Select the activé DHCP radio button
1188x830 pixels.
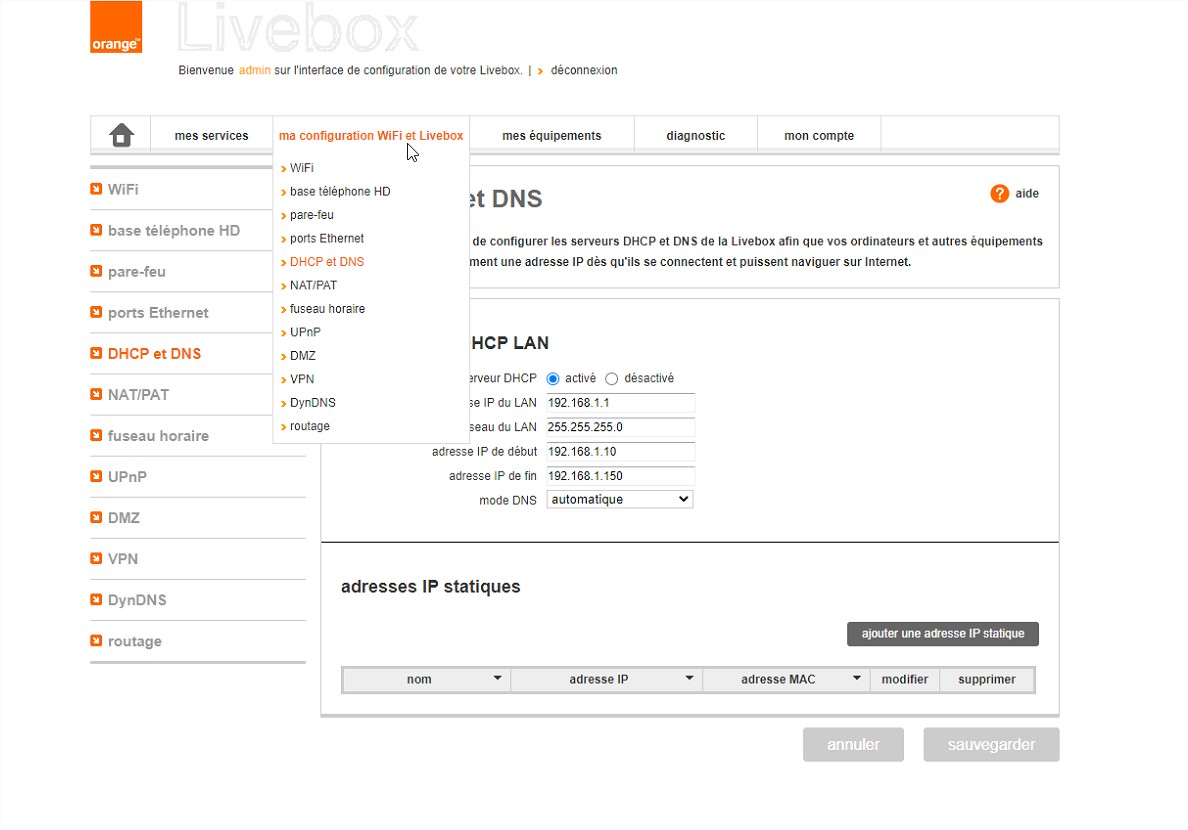[x=553, y=378]
